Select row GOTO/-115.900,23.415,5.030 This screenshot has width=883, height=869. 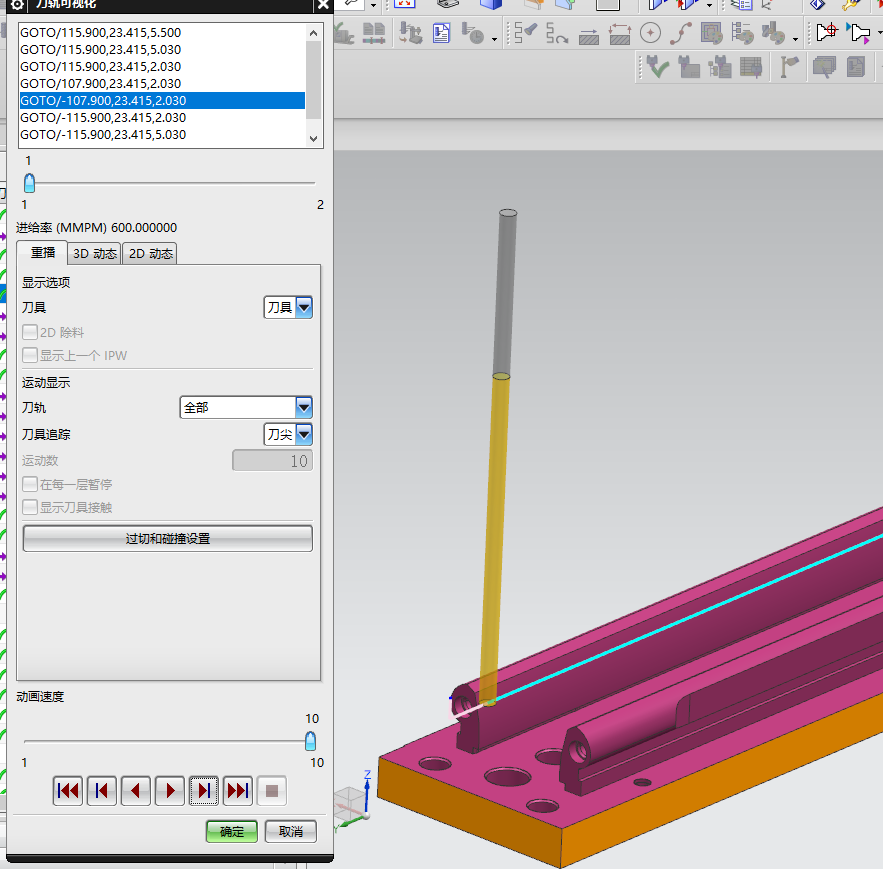coord(163,134)
